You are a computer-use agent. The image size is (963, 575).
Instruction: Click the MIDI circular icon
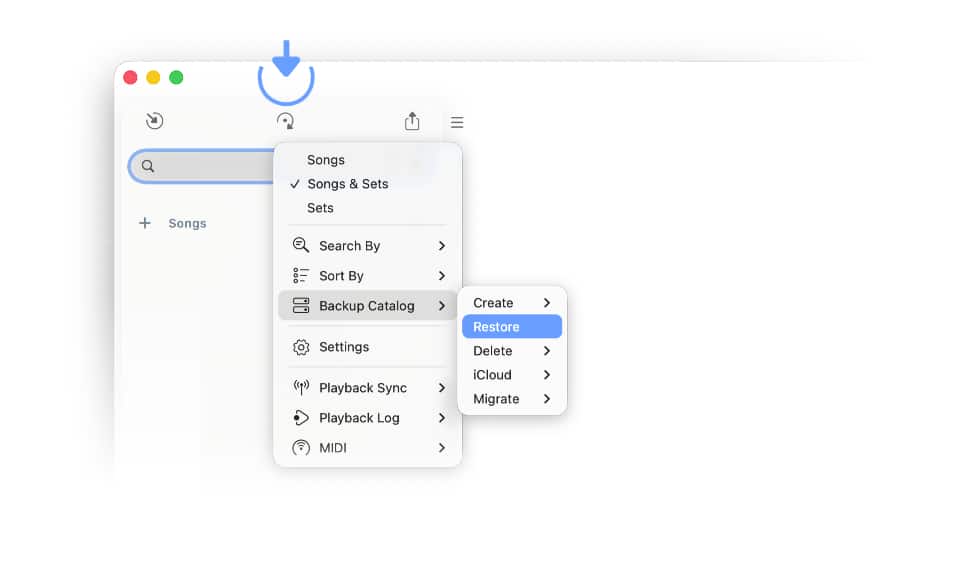[x=301, y=448]
